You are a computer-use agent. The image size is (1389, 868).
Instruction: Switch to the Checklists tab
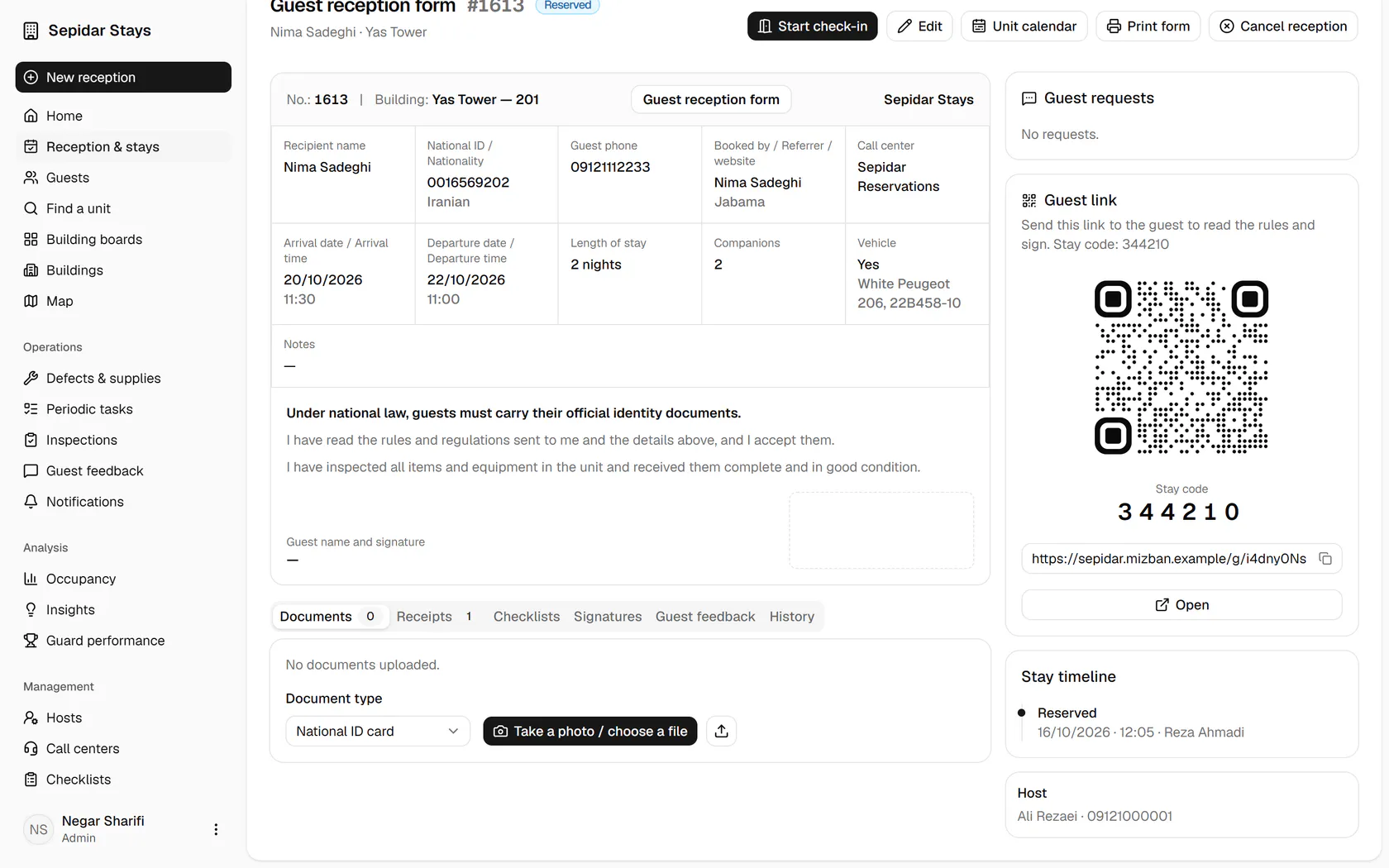(527, 617)
